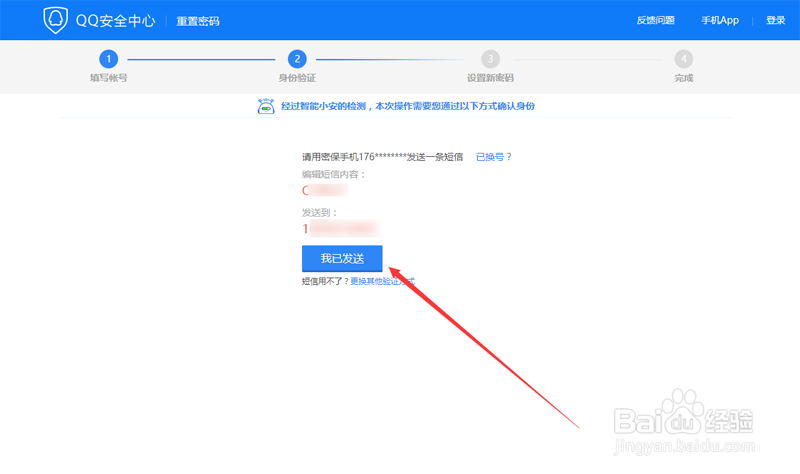Select step 4 circle 完成
The width and height of the screenshot is (800, 474).
pyautogui.click(x=684, y=59)
